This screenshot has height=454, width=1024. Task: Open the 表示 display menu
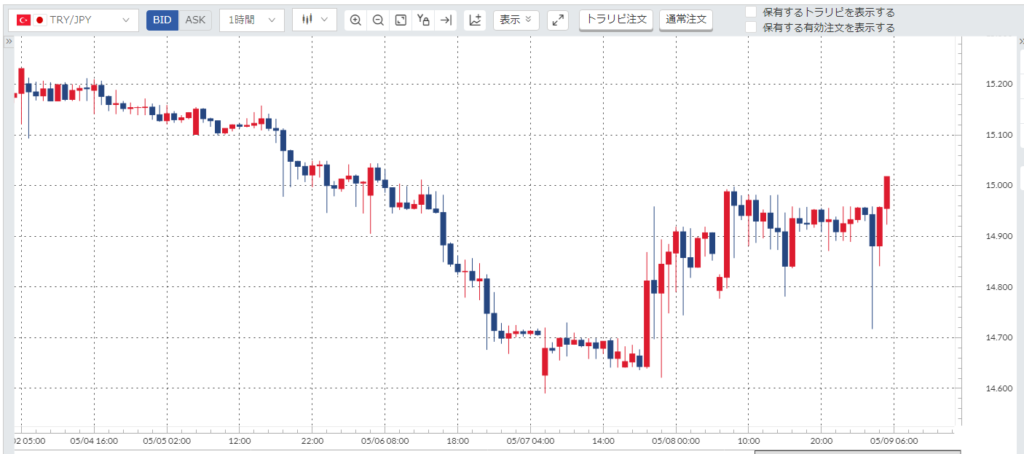tap(516, 20)
